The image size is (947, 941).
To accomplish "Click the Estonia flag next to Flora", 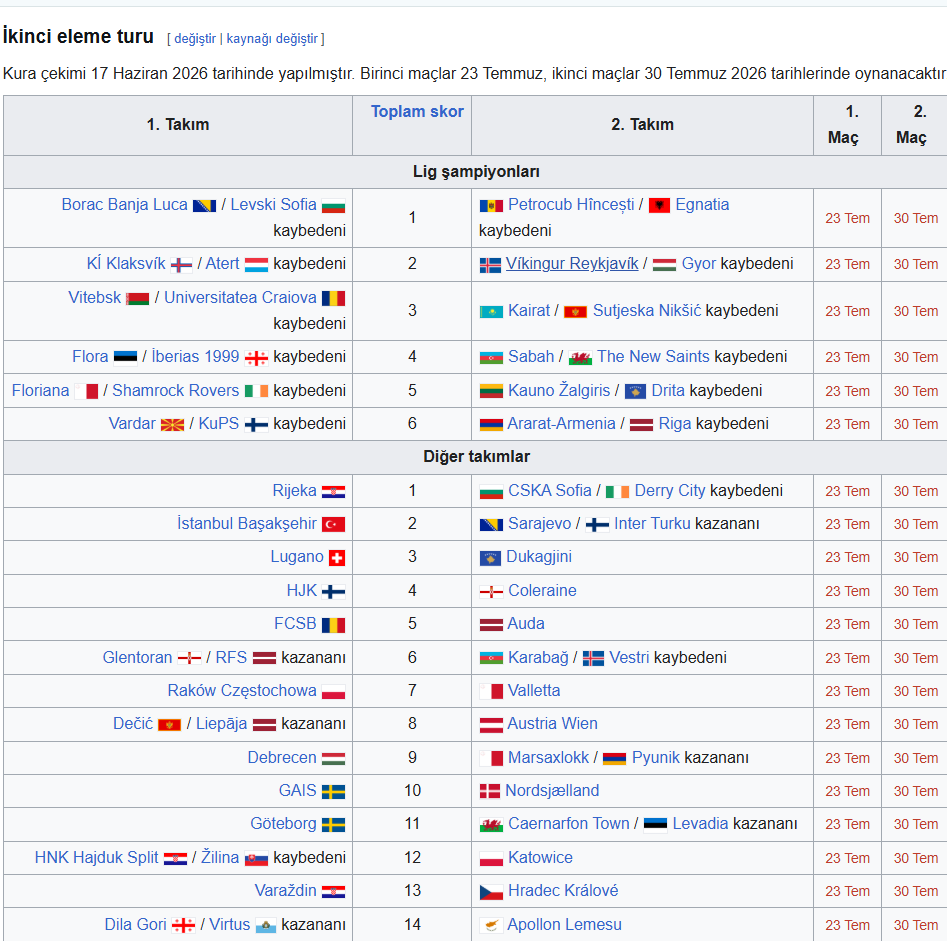I will click(126, 358).
